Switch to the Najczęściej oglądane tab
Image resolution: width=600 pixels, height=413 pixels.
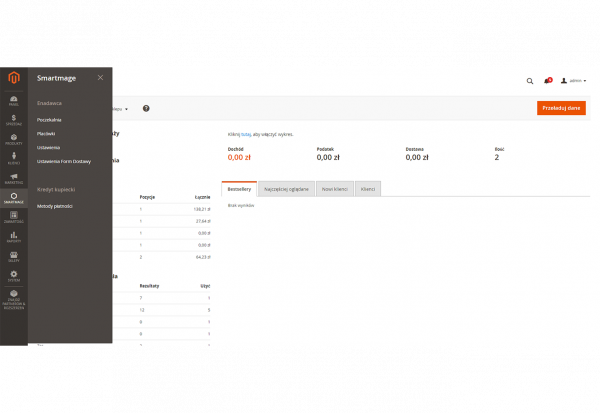click(286, 189)
